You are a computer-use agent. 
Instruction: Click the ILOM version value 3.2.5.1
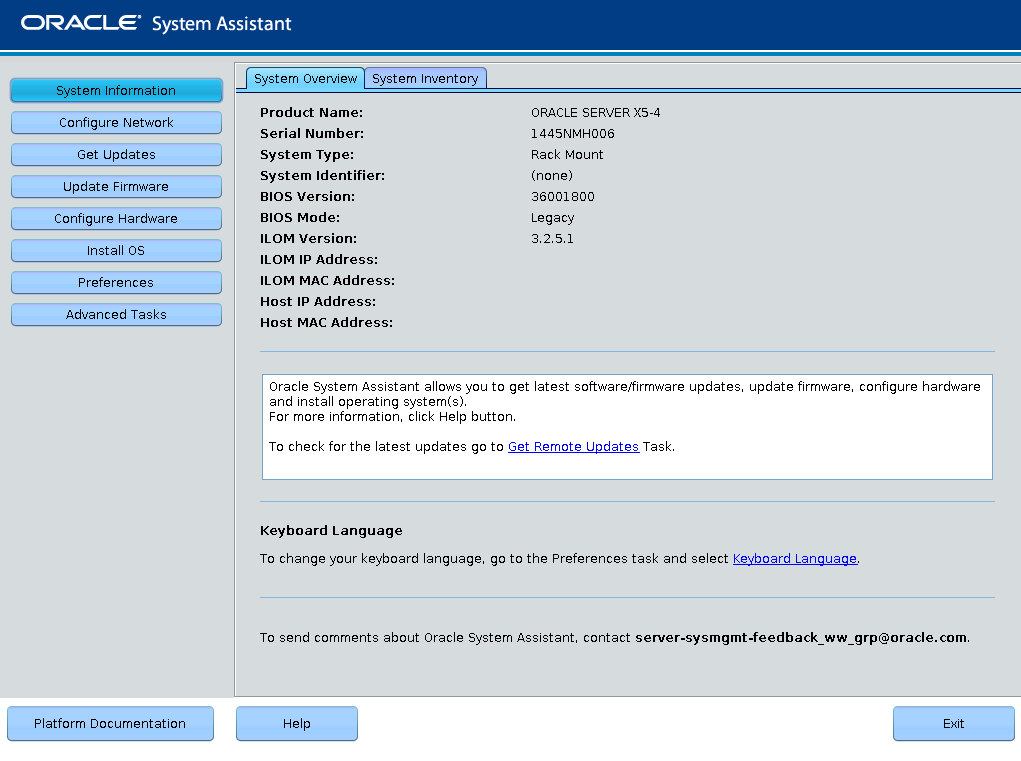pos(552,238)
